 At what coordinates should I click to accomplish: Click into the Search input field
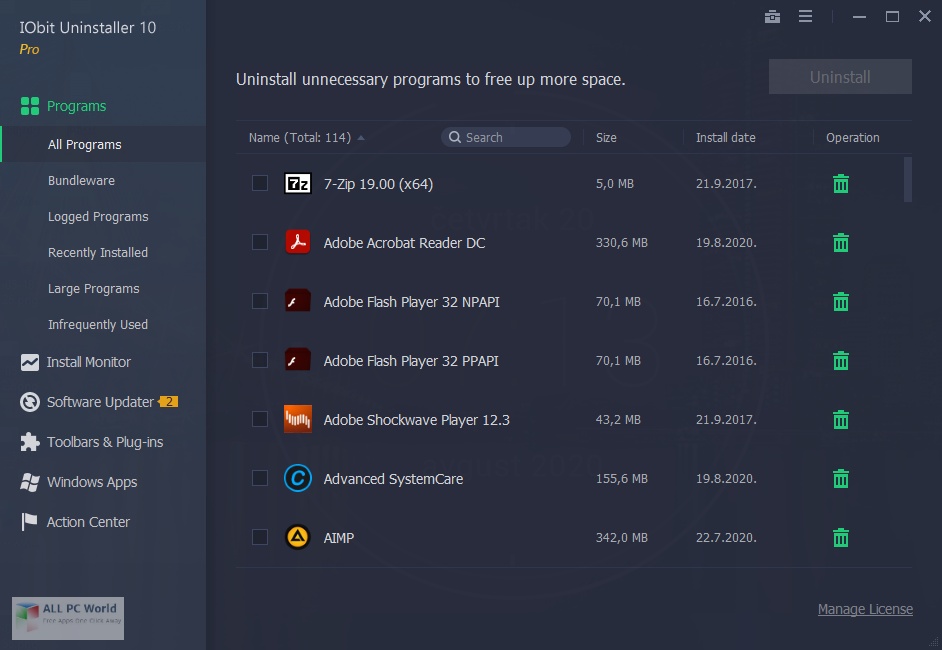click(506, 137)
